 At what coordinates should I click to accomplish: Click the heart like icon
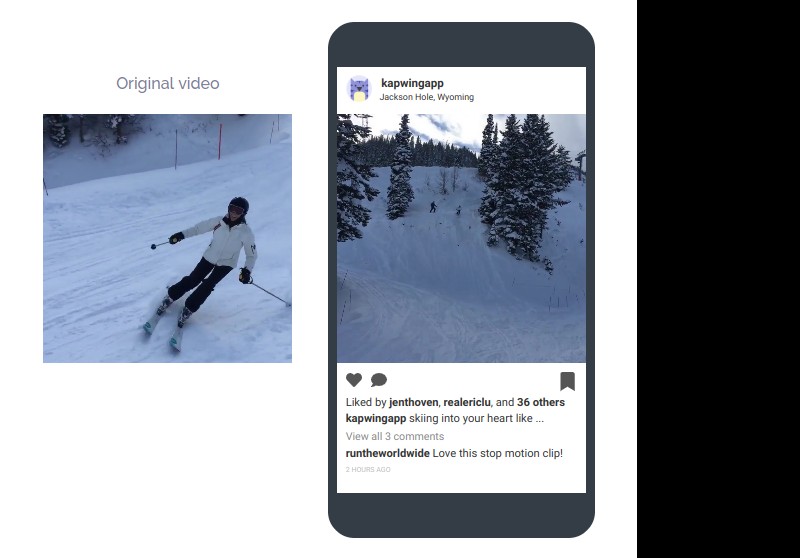[354, 380]
